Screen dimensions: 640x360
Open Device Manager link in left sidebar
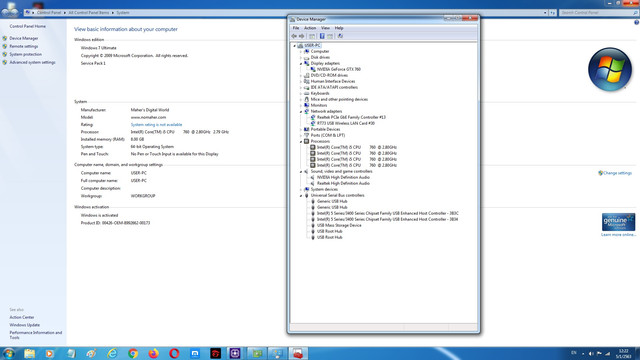coord(24,38)
